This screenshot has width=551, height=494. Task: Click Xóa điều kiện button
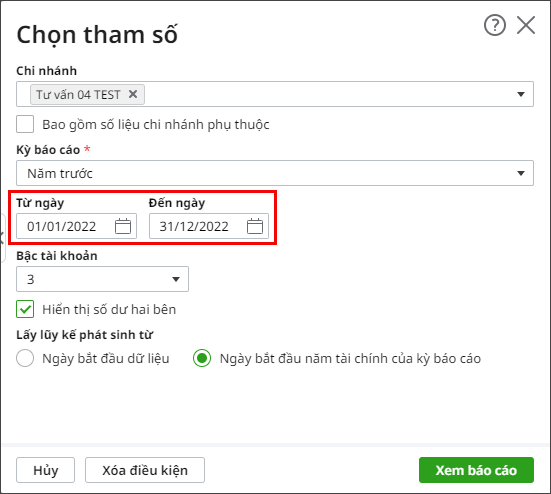point(145,470)
